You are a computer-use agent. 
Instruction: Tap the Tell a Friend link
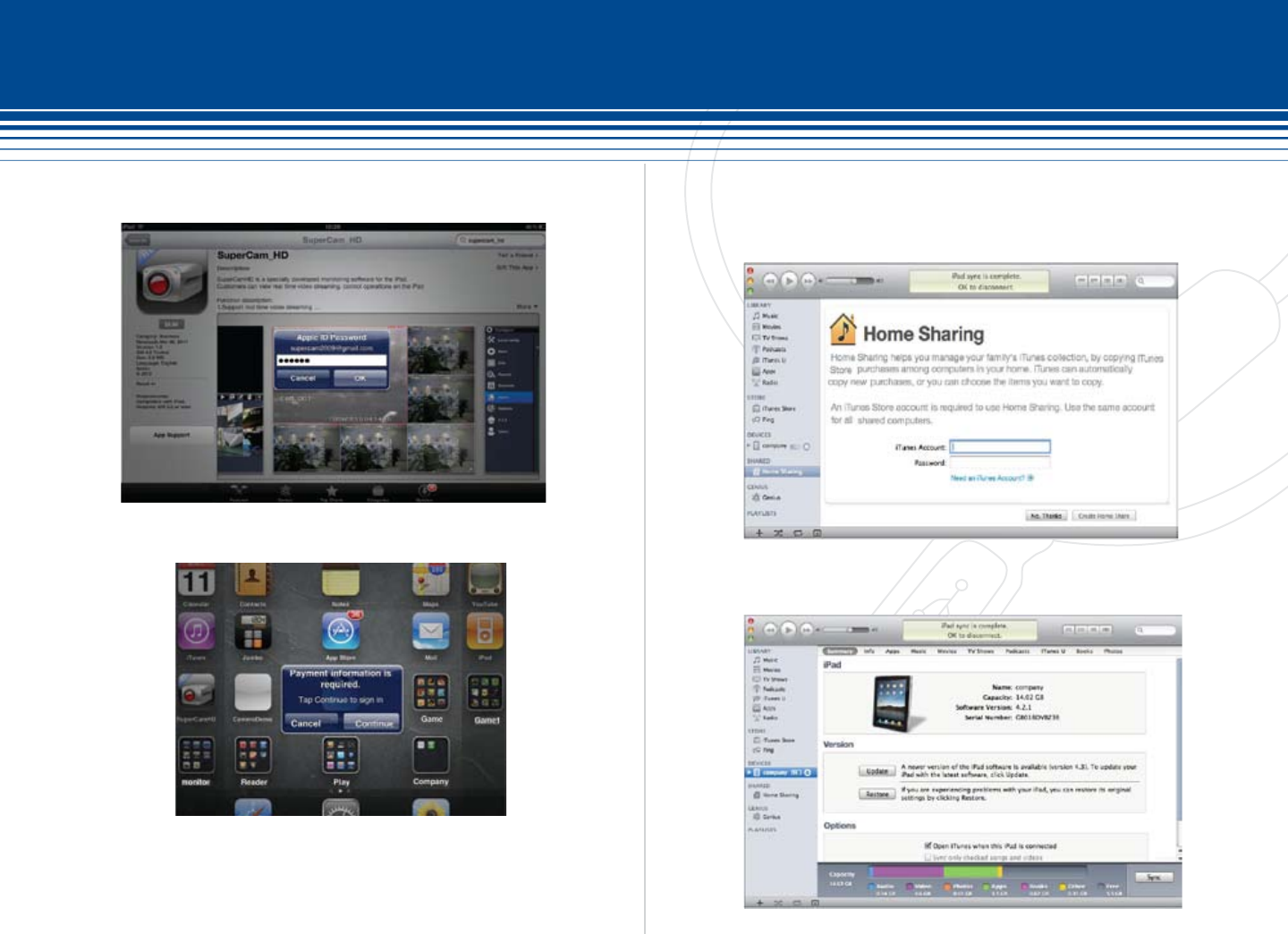click(519, 256)
